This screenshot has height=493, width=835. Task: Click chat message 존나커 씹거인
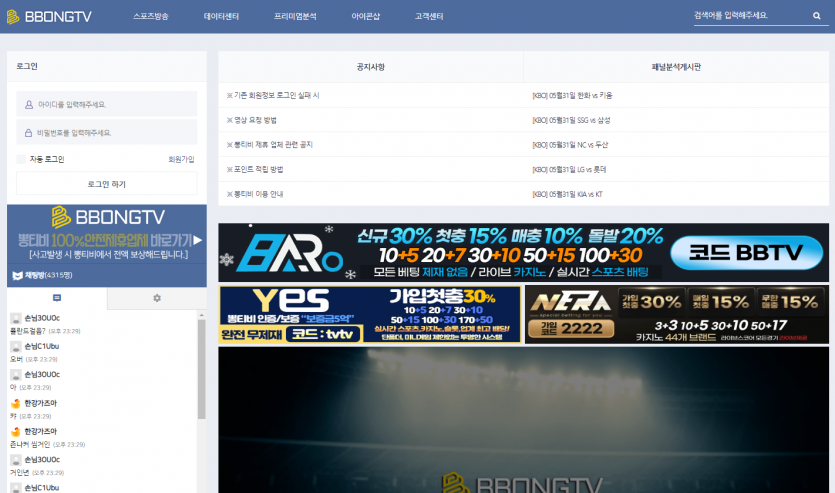(30, 445)
